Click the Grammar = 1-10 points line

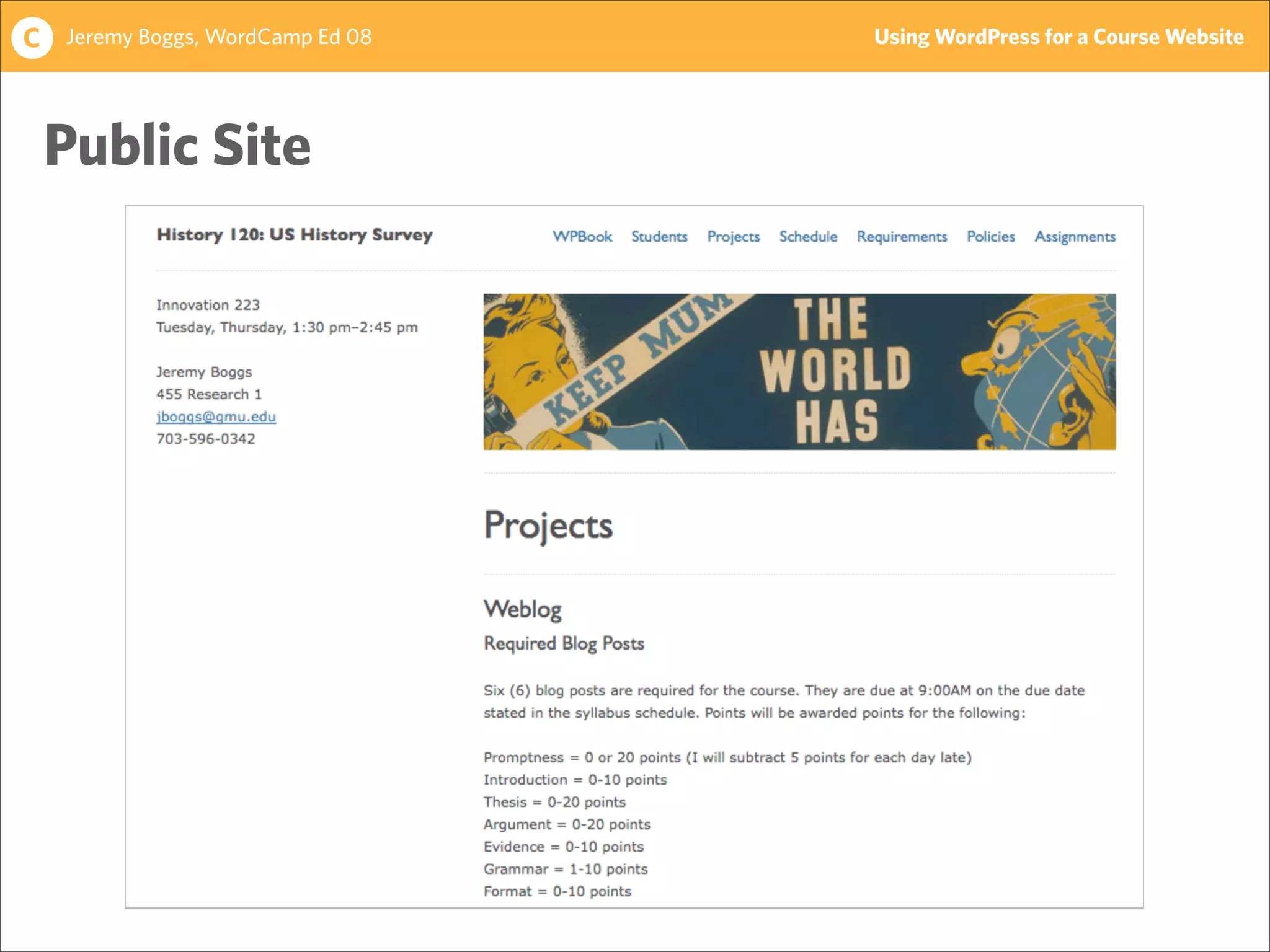[x=566, y=869]
